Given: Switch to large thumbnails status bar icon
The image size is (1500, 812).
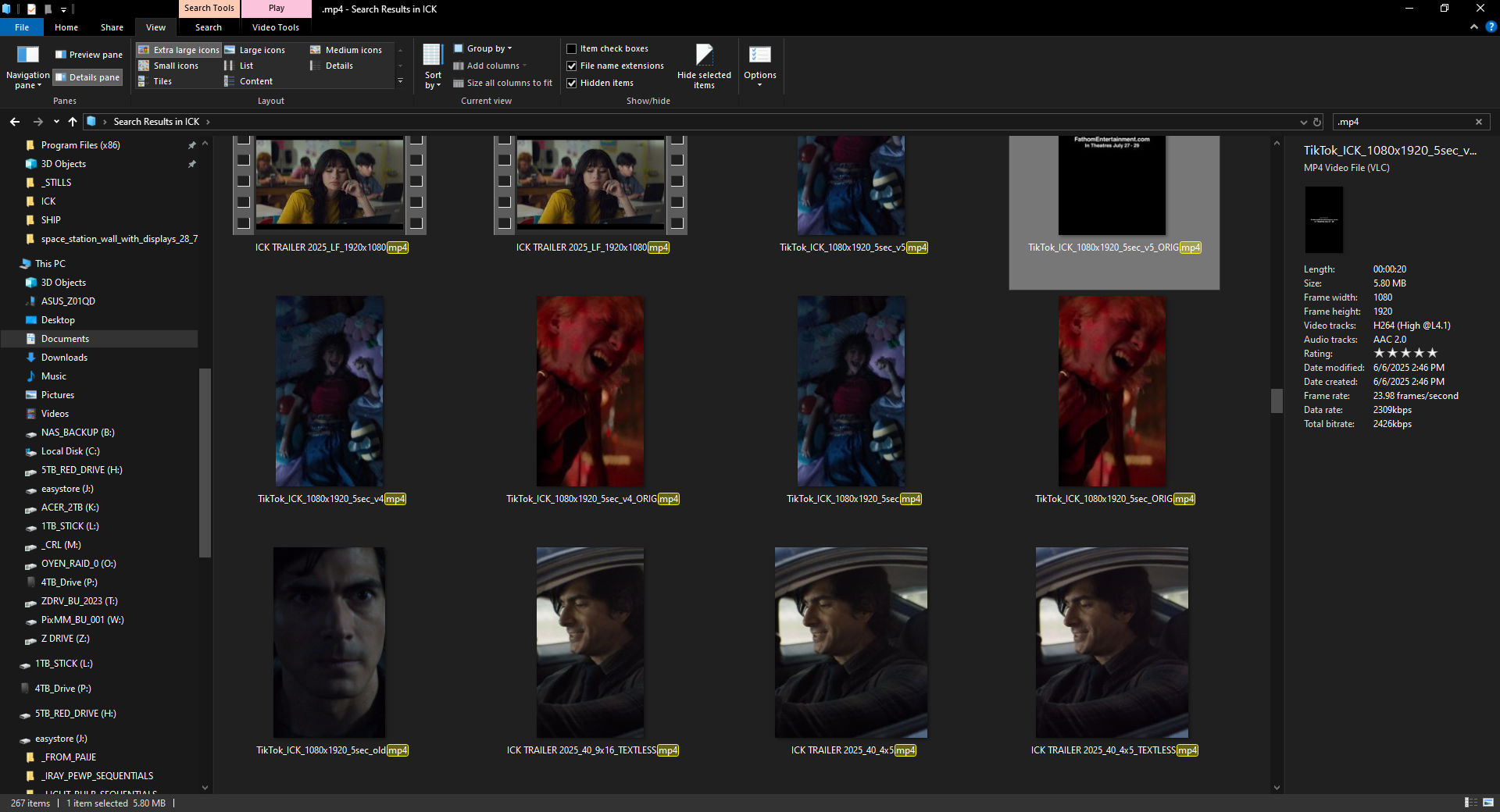Looking at the screenshot, I should point(1488,803).
